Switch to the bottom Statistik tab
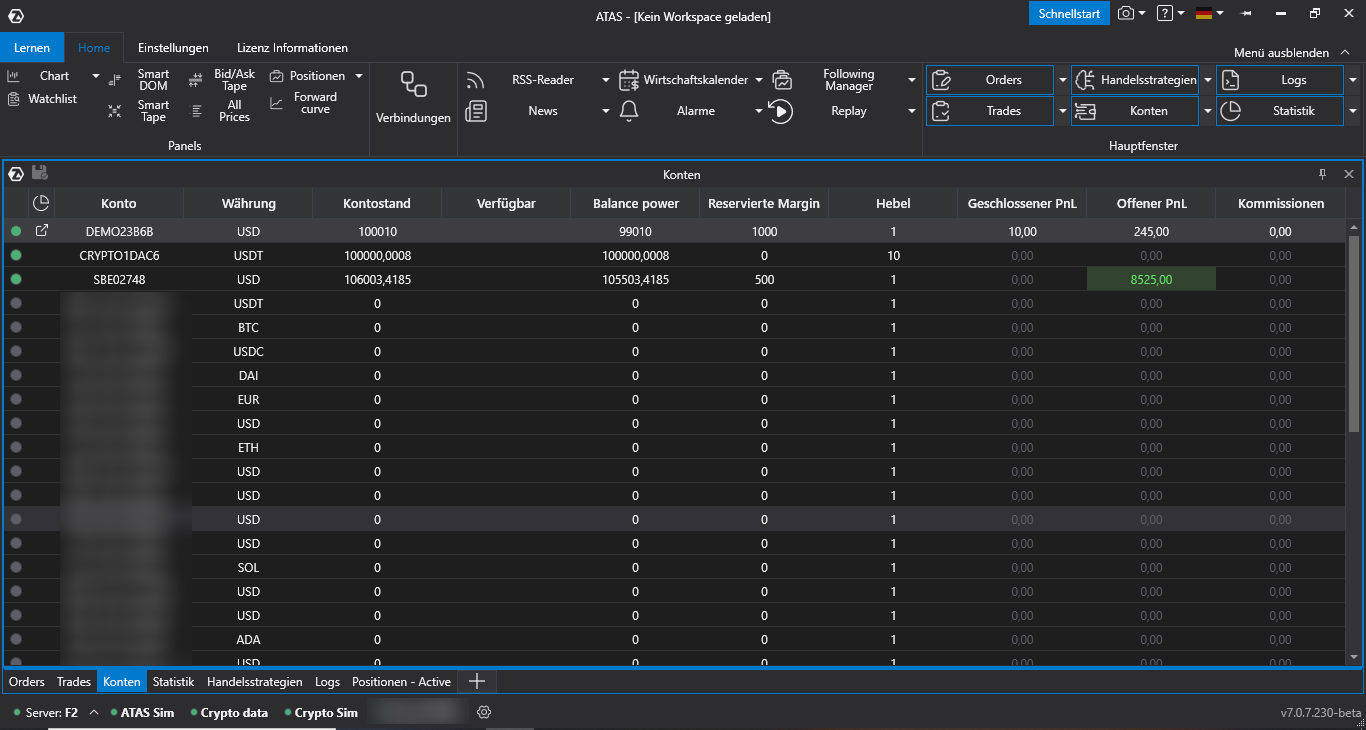The height and width of the screenshot is (730, 1366). (x=173, y=682)
